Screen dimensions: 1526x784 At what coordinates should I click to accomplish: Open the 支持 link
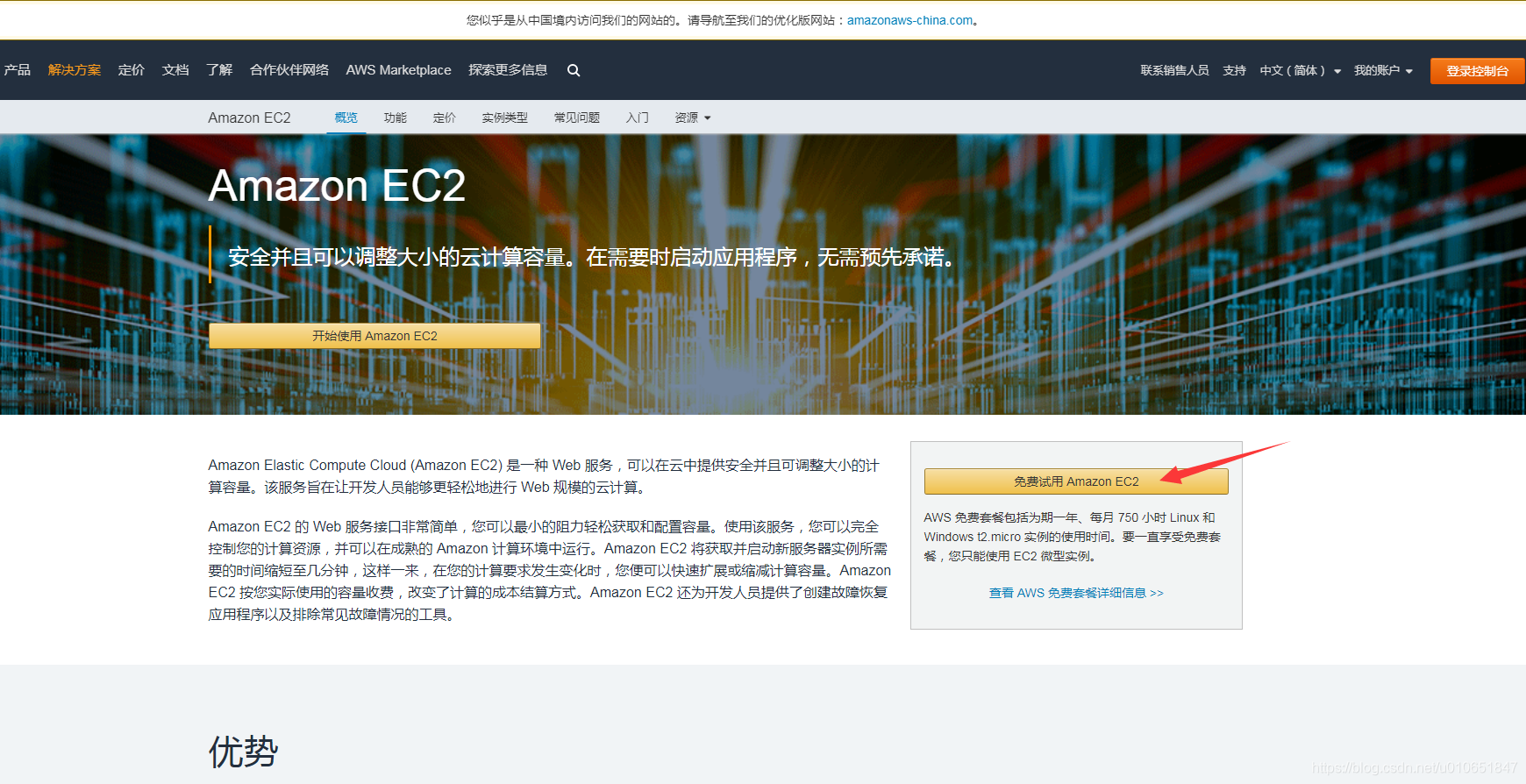1235,71
